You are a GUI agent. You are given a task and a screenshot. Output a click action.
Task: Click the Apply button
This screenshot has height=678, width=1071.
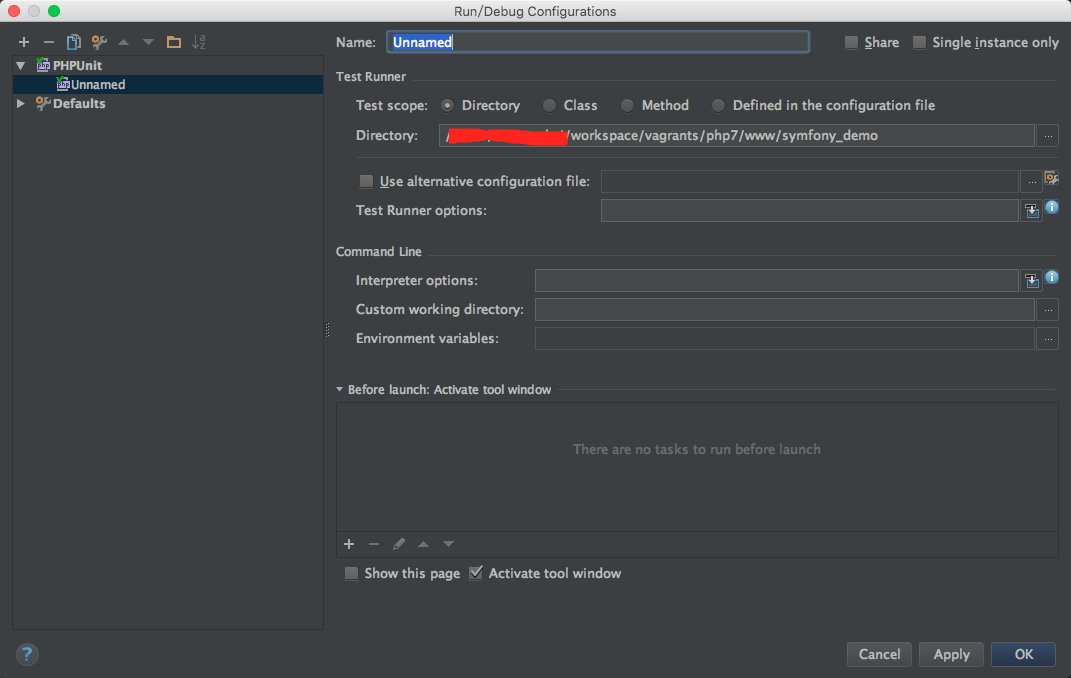951,654
